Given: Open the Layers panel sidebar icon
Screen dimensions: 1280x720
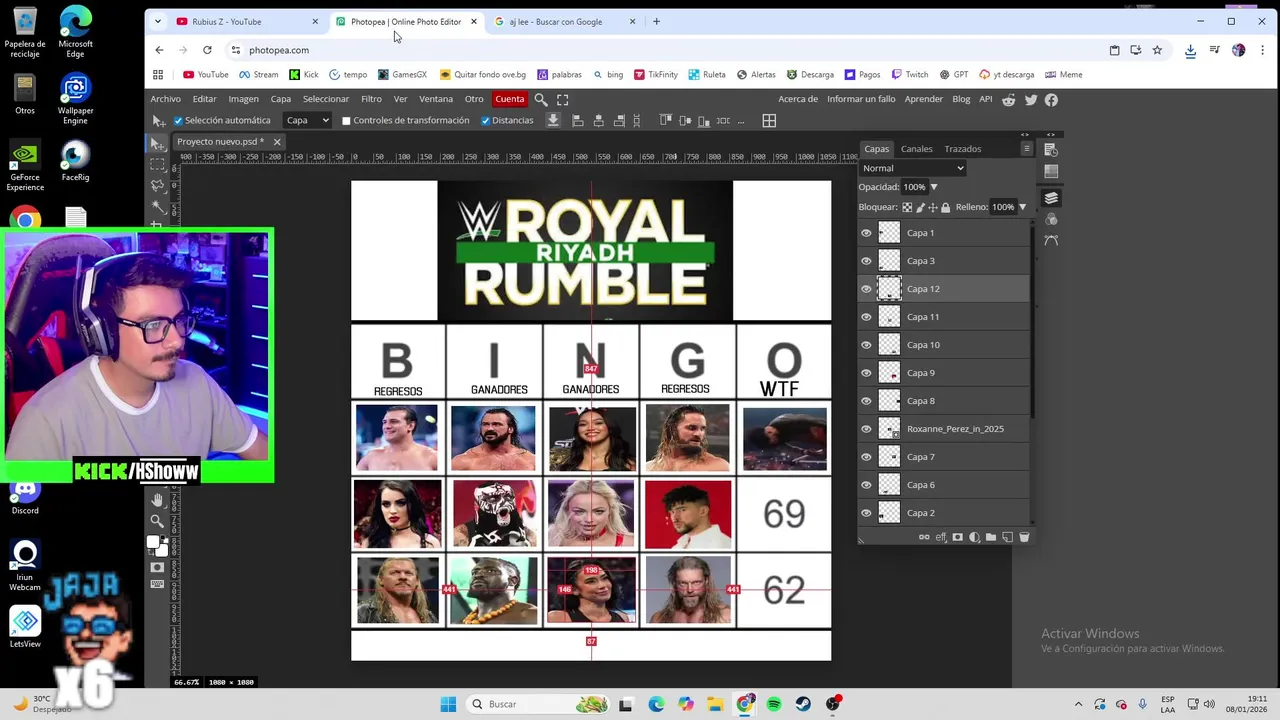Looking at the screenshot, I should click(1051, 198).
